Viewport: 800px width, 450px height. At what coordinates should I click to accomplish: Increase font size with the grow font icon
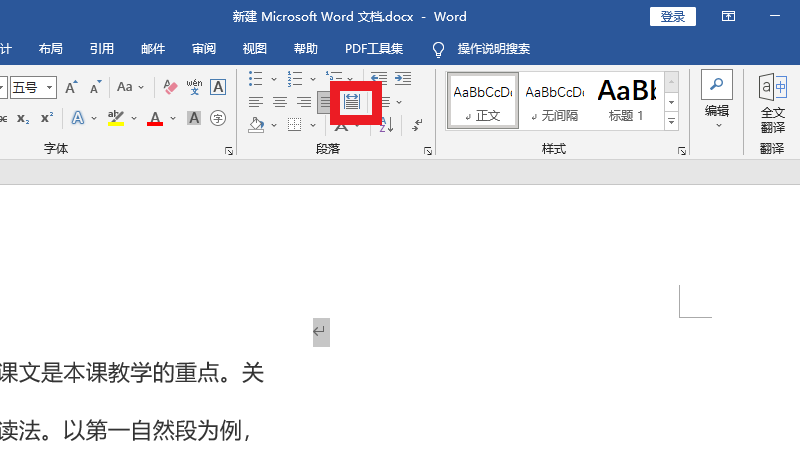pos(71,88)
